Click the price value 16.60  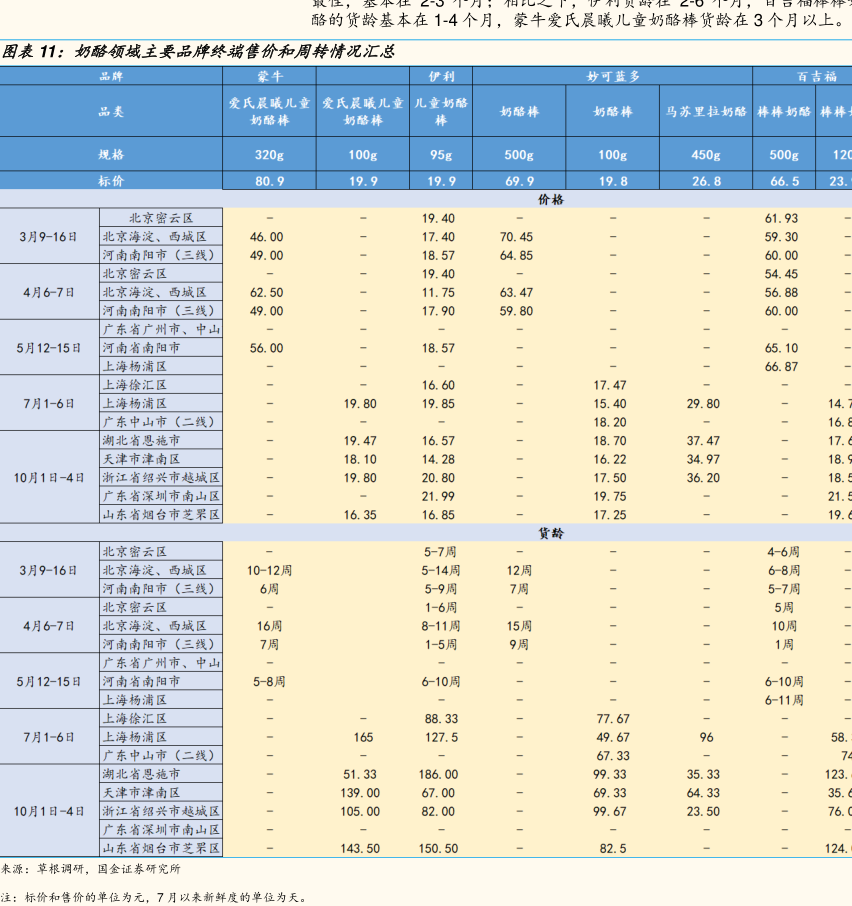(x=438, y=385)
